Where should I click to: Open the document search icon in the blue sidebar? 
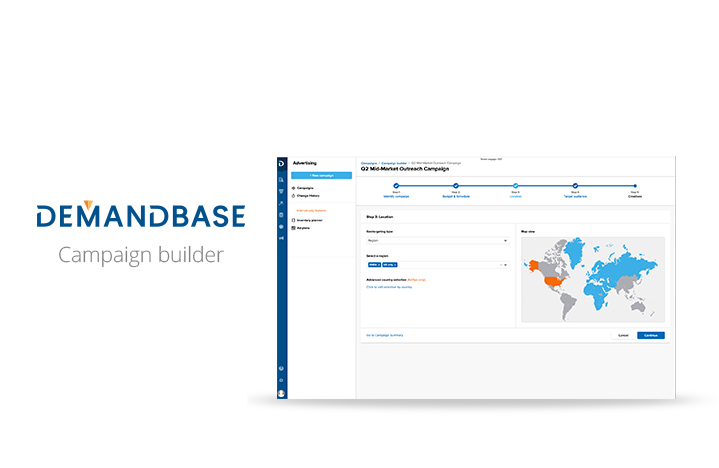coord(281,180)
